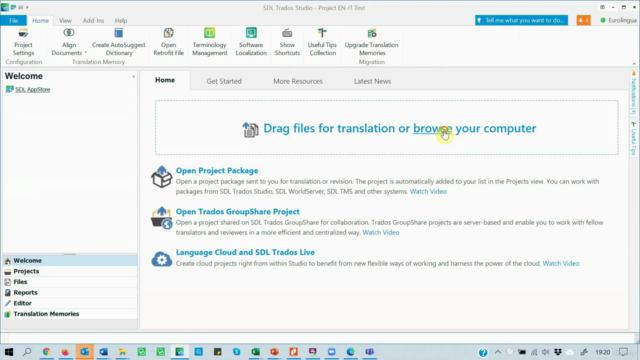Click the browse link to choose files
The height and width of the screenshot is (360, 640).
tap(433, 128)
